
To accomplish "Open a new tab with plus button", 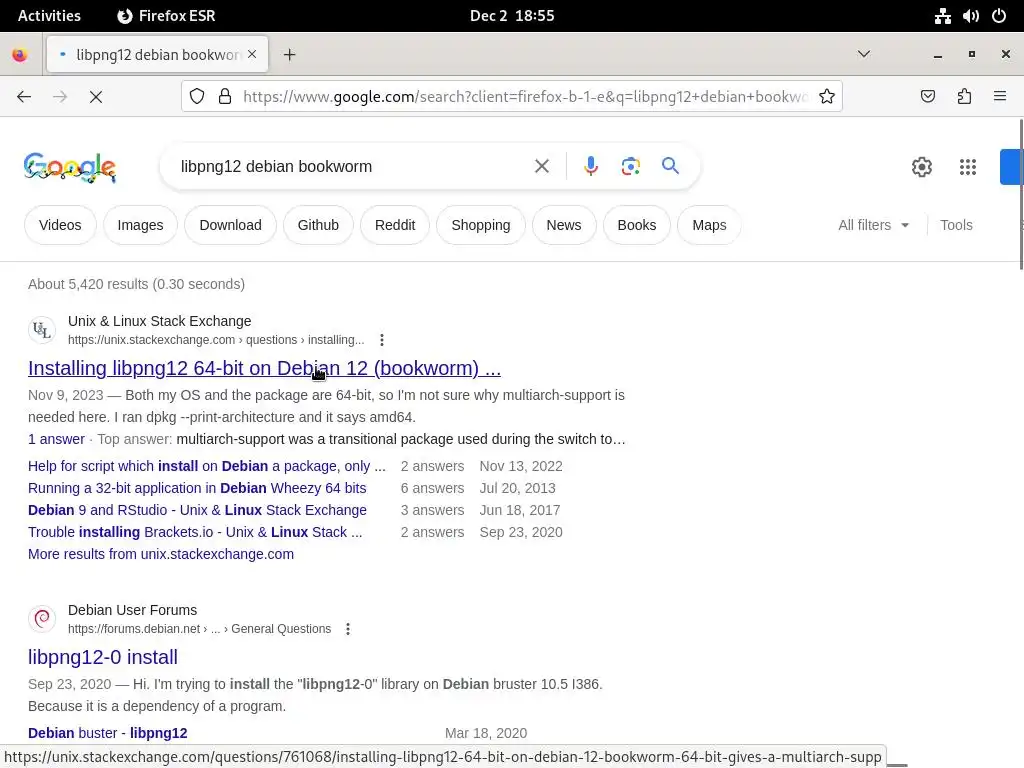I will 290,55.
